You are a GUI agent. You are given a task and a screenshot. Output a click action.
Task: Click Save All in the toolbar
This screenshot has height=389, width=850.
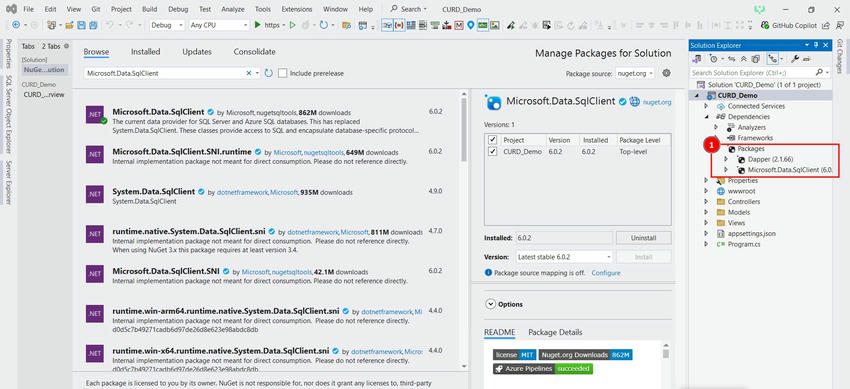point(93,25)
